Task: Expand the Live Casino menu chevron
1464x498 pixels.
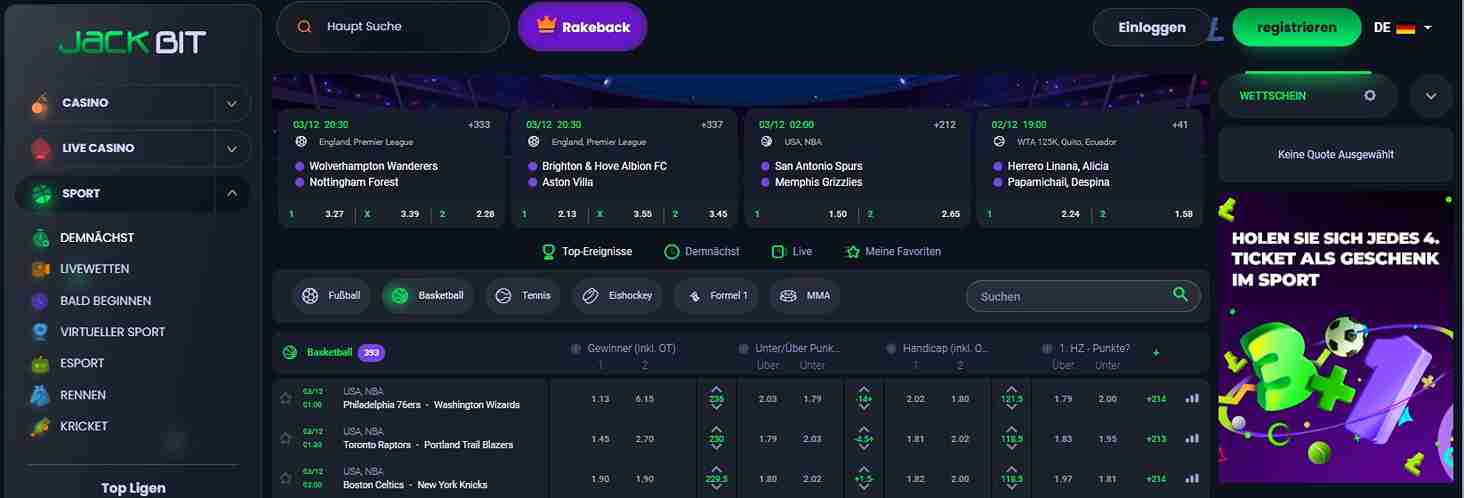Action: 232,149
